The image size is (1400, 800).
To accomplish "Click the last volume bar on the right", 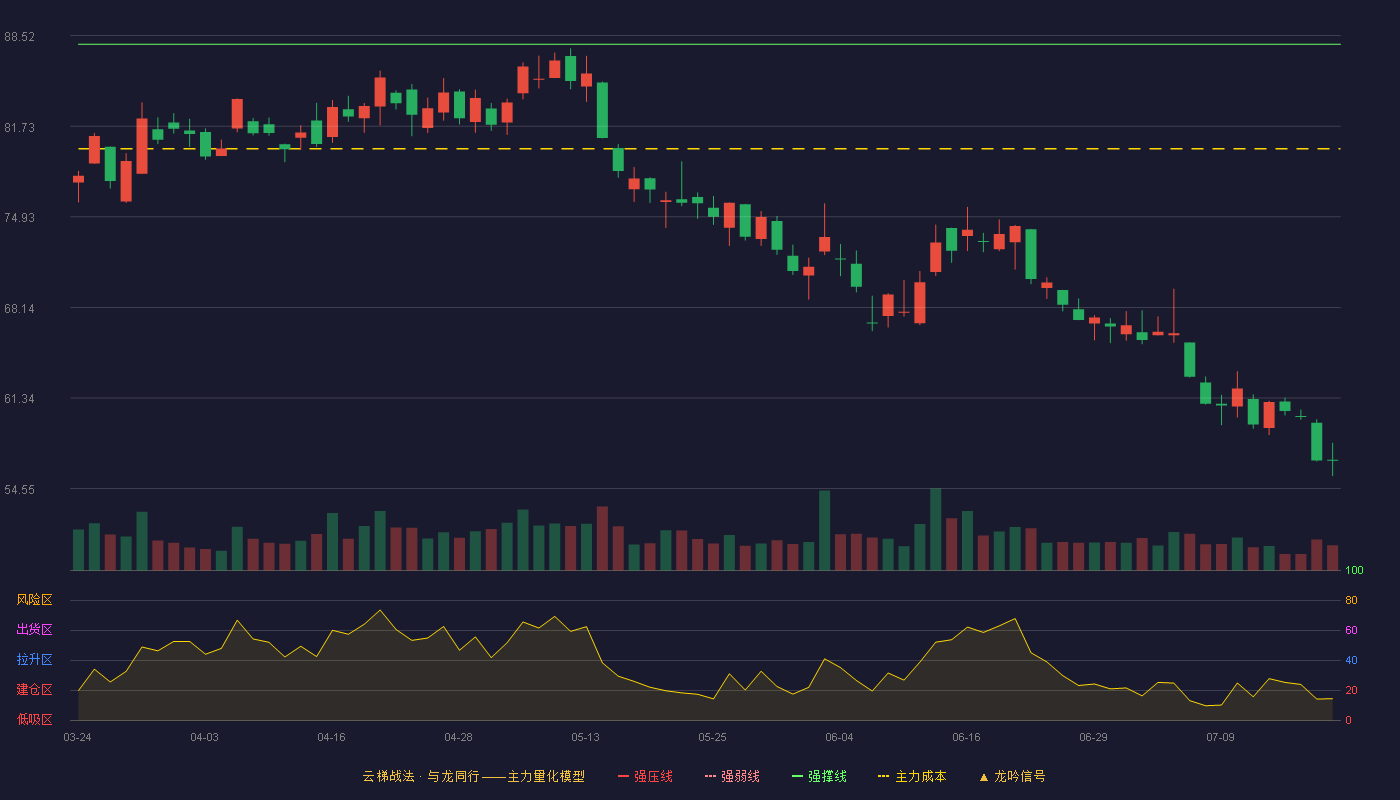I will click(1332, 558).
